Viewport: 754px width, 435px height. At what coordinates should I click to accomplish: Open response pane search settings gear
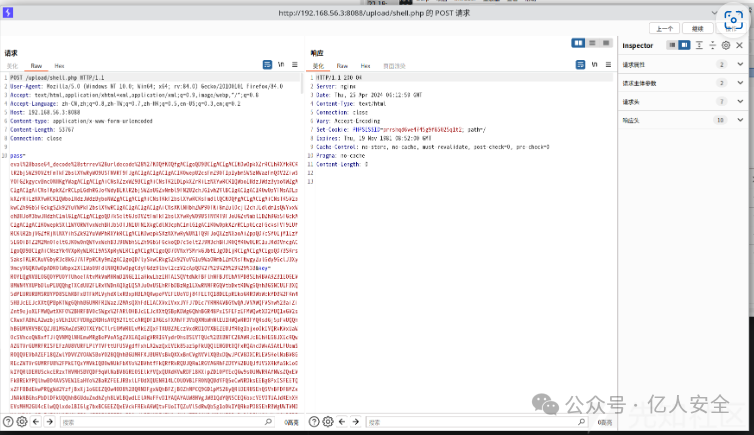pyautogui.click(x=328, y=422)
